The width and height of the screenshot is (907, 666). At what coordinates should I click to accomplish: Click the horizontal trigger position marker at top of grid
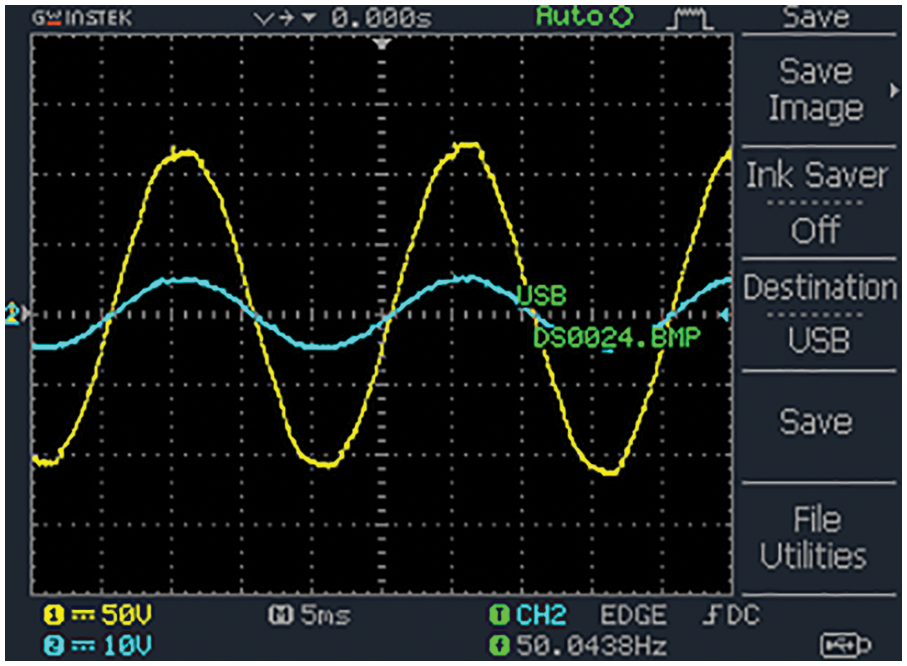tap(380, 44)
